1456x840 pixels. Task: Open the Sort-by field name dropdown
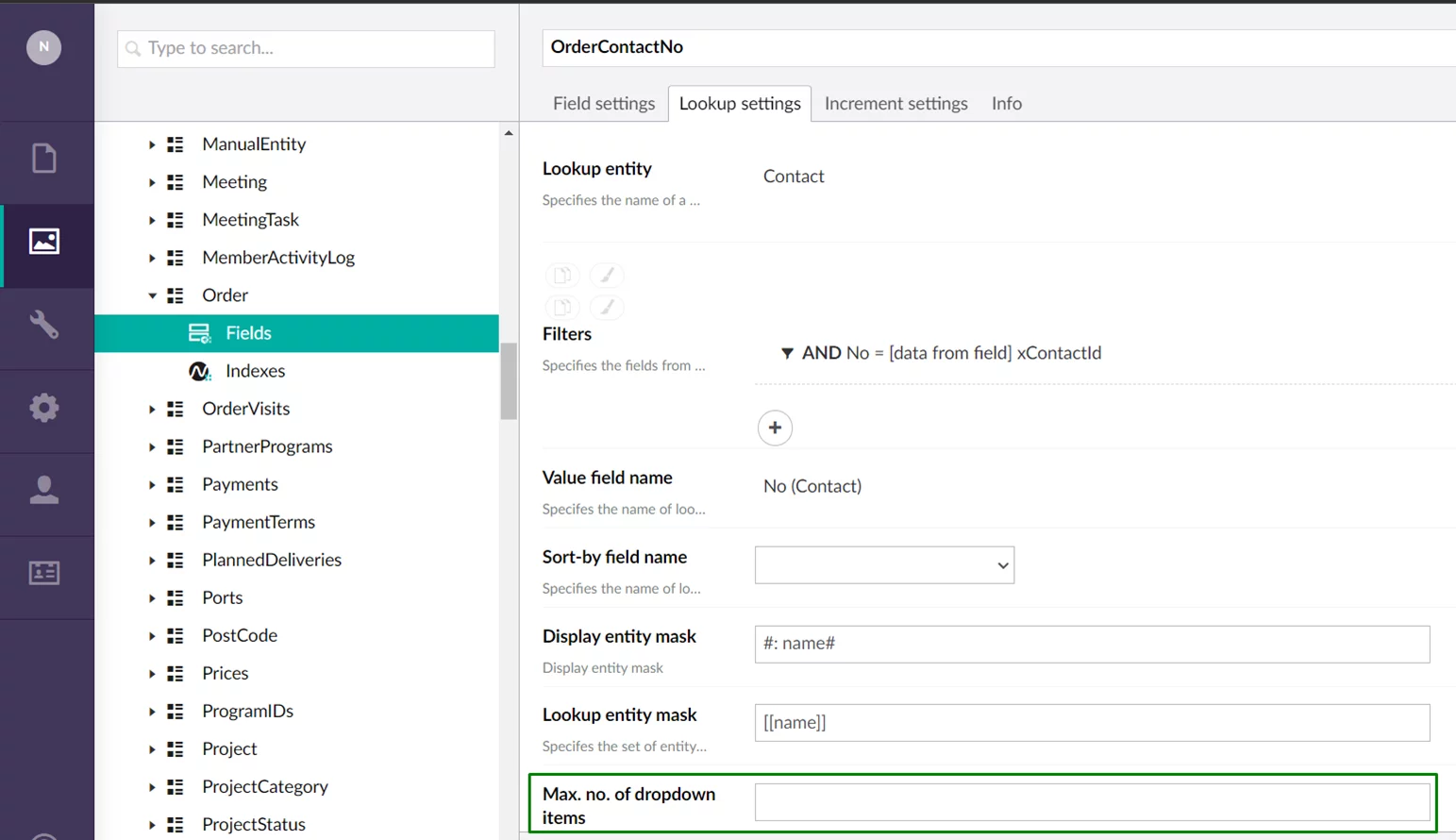click(884, 565)
